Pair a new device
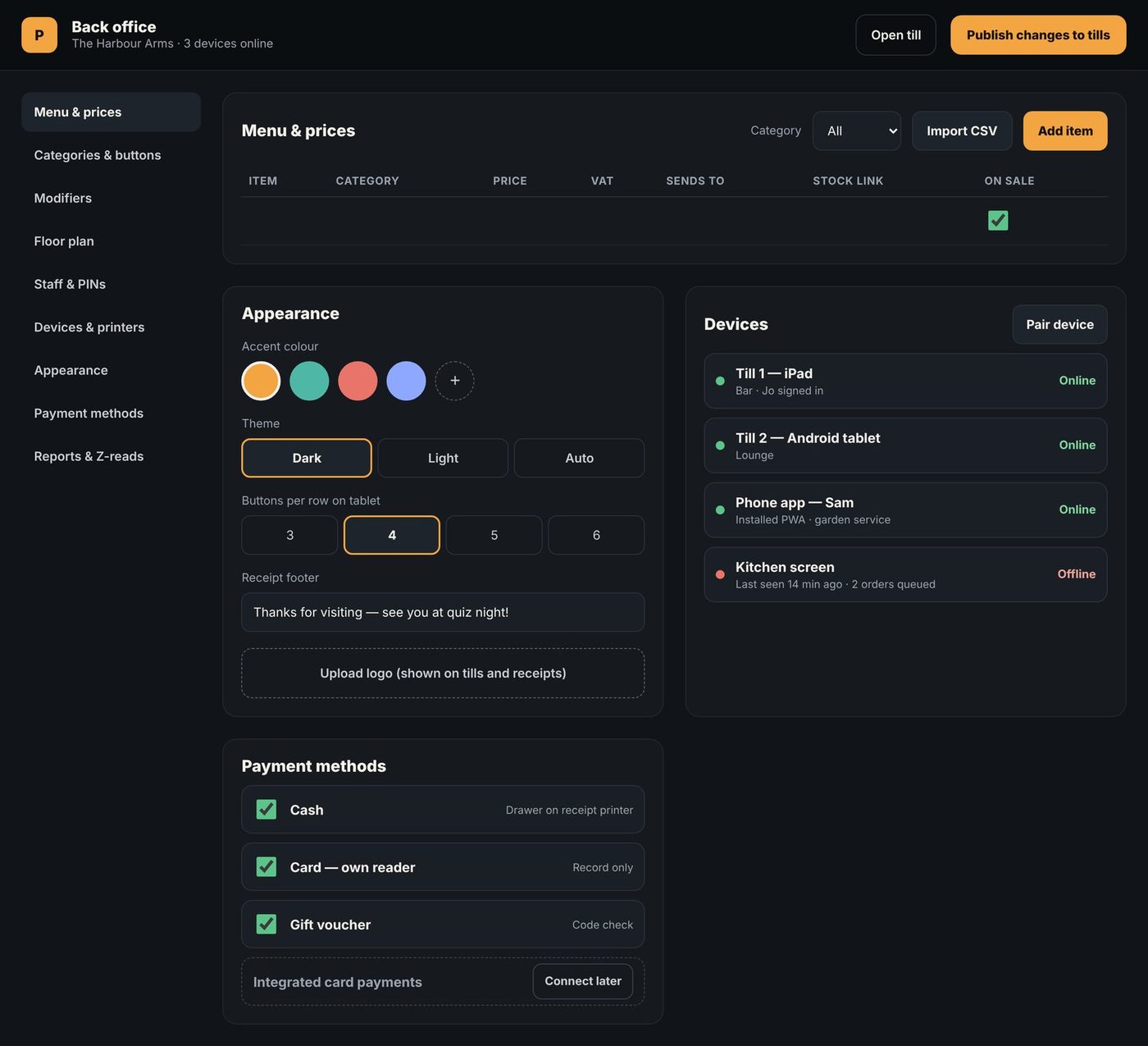Screen dimensions: 1148x1046 coord(1059,325)
